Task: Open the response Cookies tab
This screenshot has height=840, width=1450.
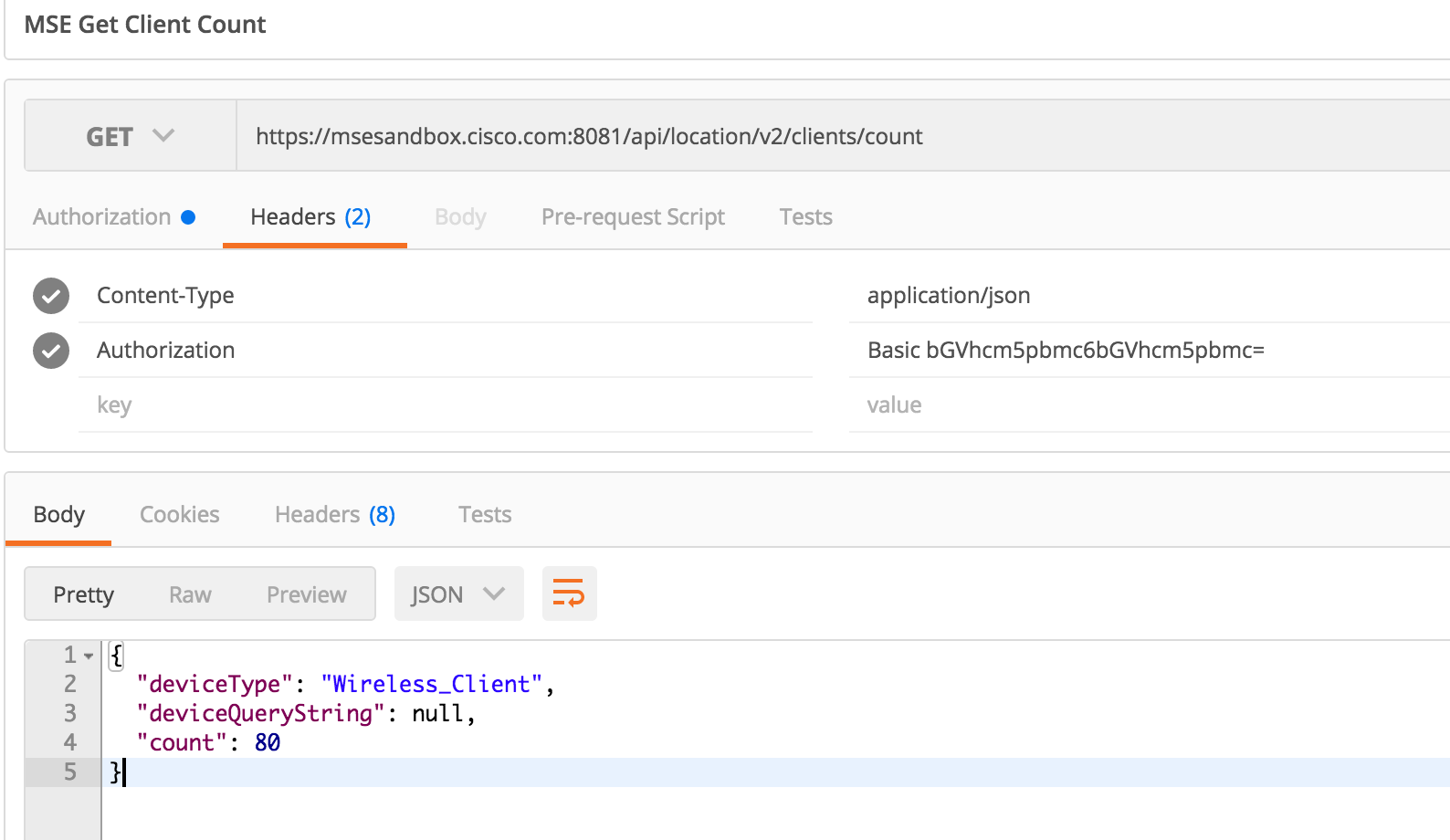Action: [179, 515]
